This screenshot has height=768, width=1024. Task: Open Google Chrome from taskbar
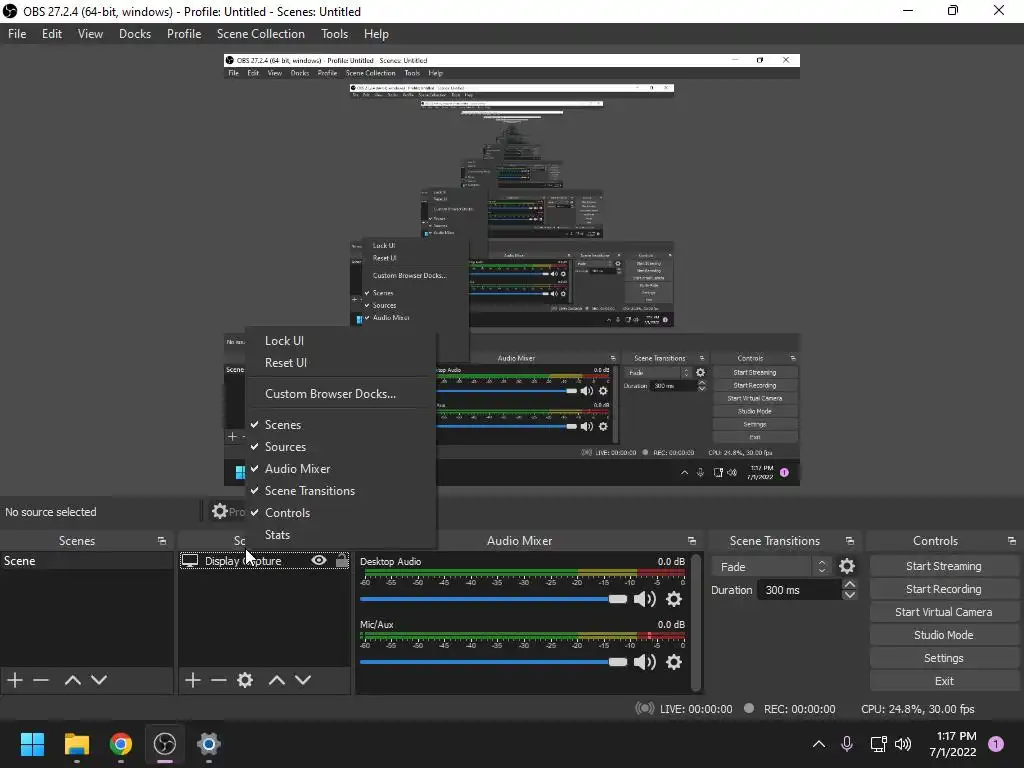121,744
